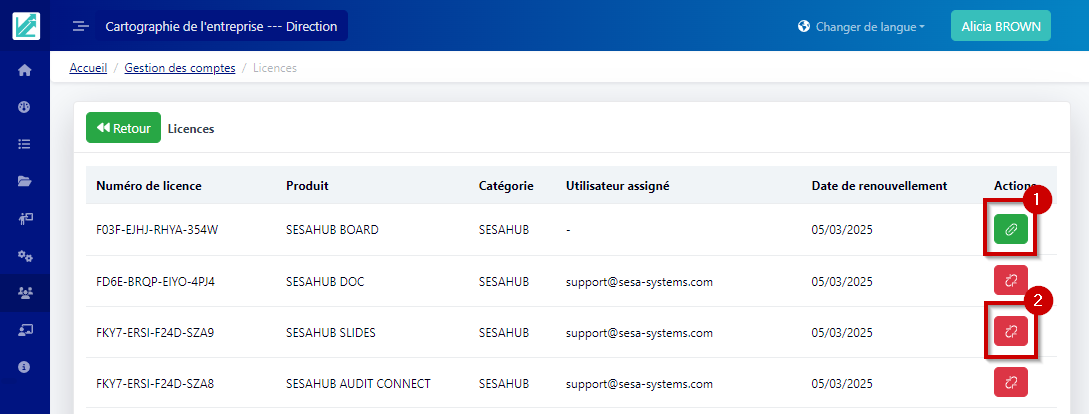Click the Numéro de licence column header

point(149,186)
